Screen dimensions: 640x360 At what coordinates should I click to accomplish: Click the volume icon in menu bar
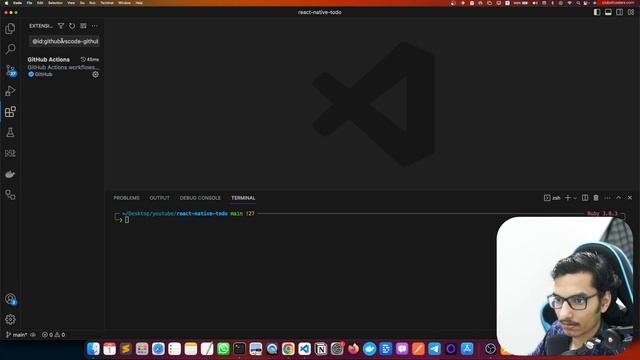coord(535,3)
